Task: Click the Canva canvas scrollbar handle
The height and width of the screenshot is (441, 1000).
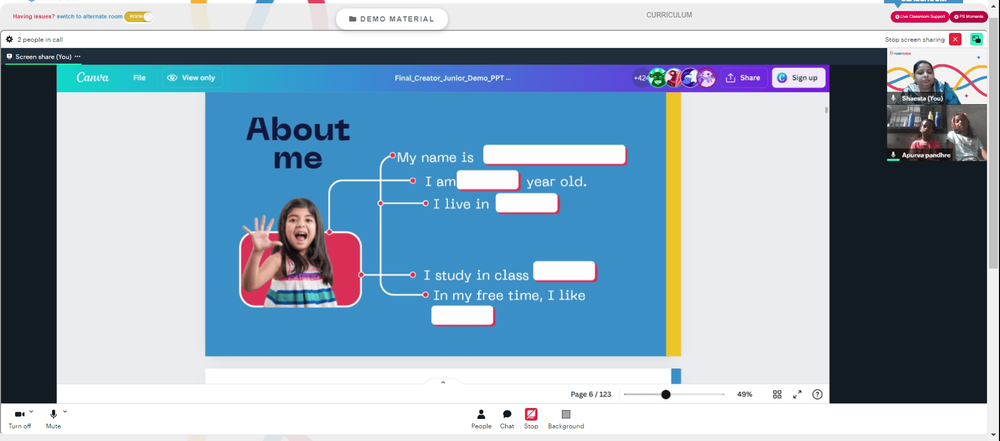Action: click(827, 110)
